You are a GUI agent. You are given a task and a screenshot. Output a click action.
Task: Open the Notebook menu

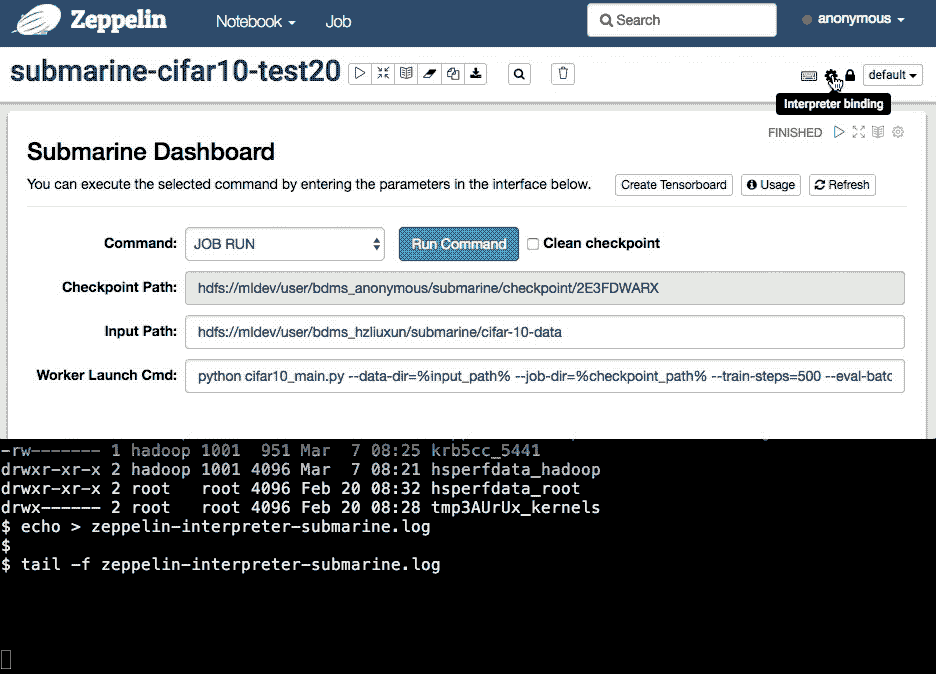click(x=255, y=21)
